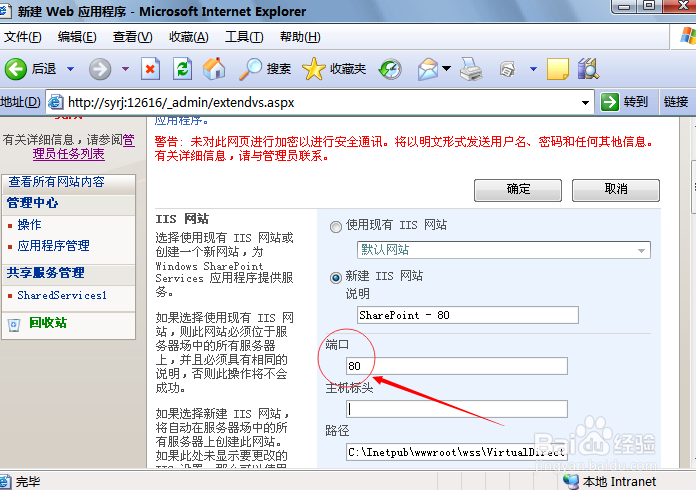Open SharedServices1 sidebar link
The width and height of the screenshot is (696, 490).
click(x=62, y=295)
